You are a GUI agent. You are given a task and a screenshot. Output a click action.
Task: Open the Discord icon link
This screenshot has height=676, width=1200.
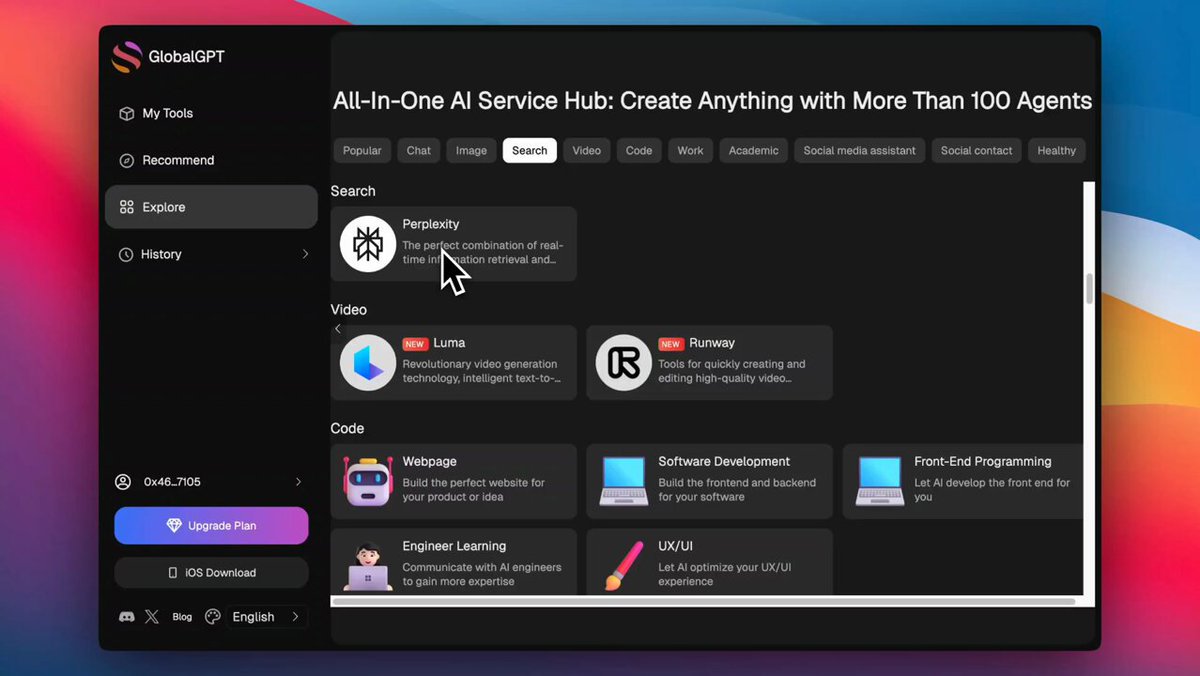[x=127, y=617]
